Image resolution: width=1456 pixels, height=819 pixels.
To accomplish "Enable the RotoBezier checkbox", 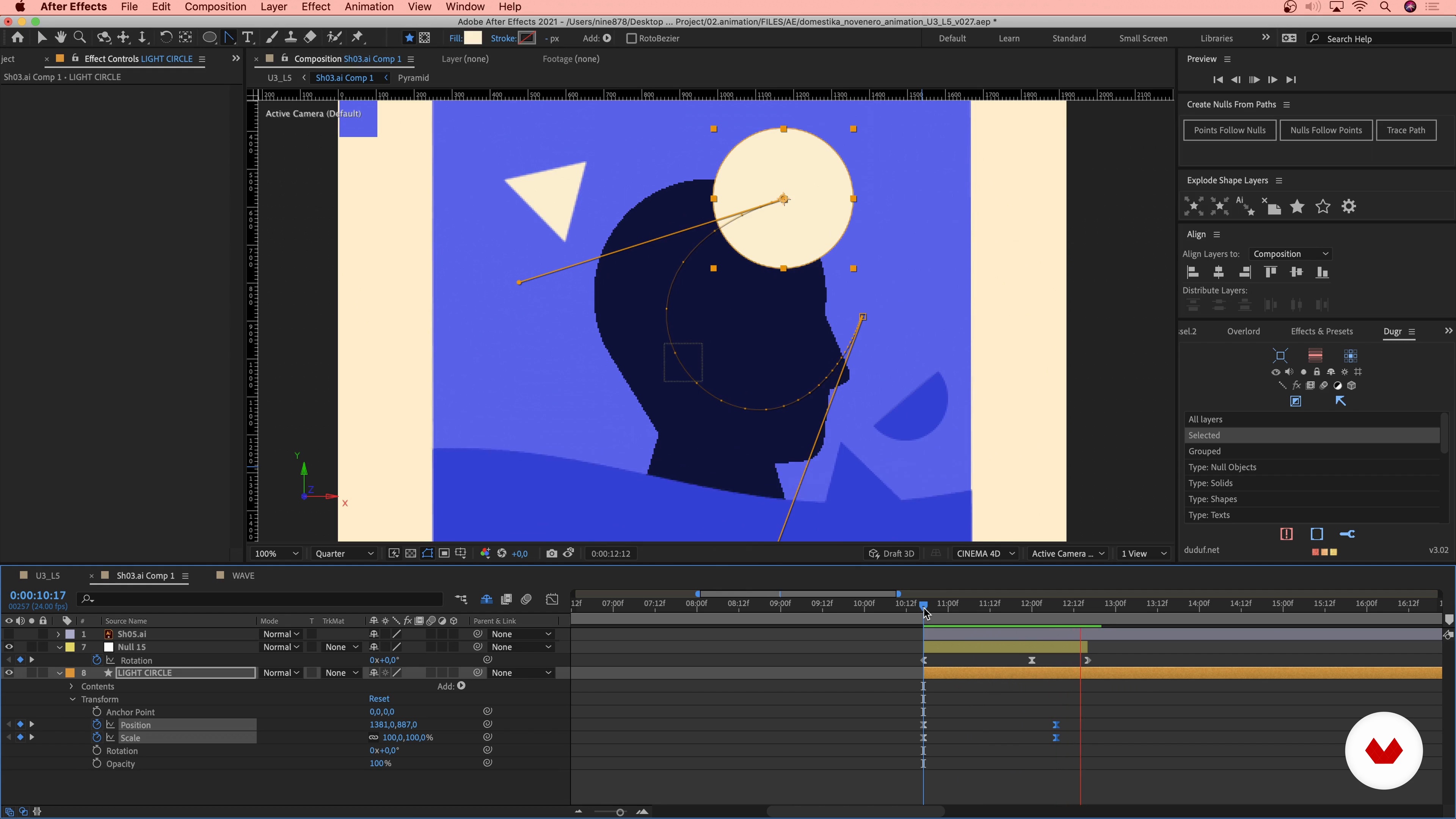I will [x=631, y=38].
